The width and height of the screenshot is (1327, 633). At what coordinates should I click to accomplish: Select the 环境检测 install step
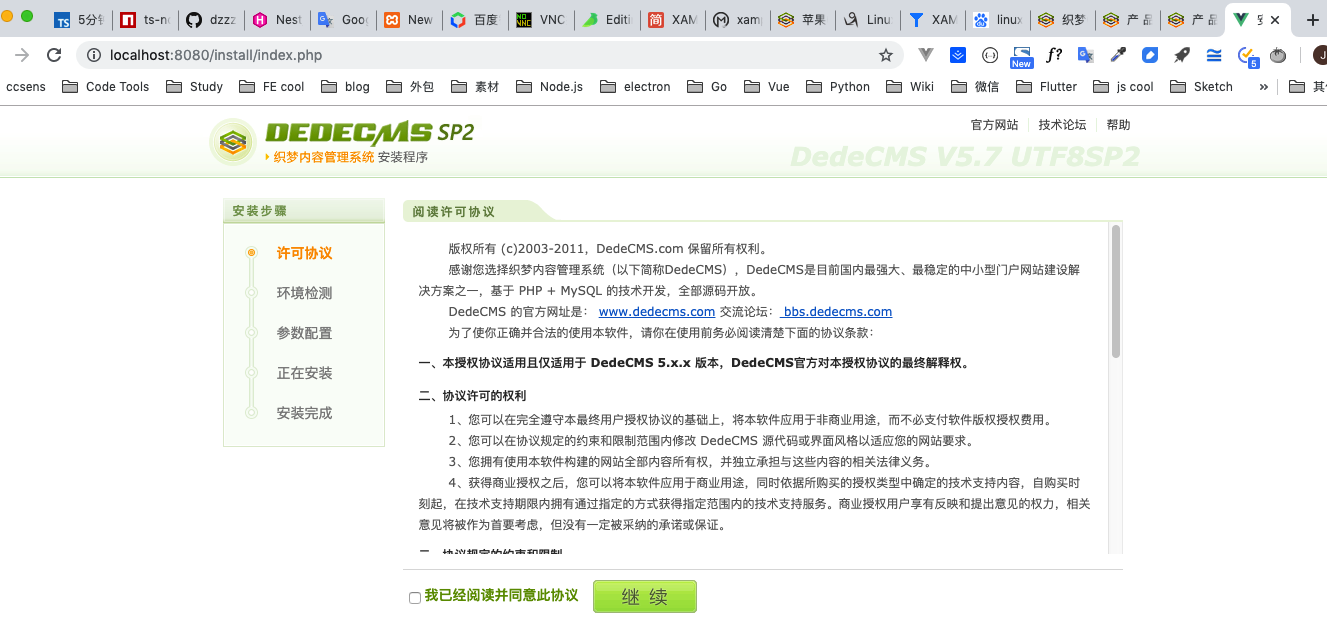tap(304, 293)
